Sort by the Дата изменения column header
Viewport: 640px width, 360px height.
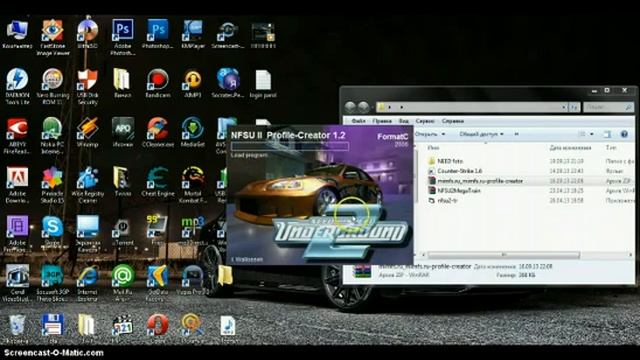[x=570, y=148]
